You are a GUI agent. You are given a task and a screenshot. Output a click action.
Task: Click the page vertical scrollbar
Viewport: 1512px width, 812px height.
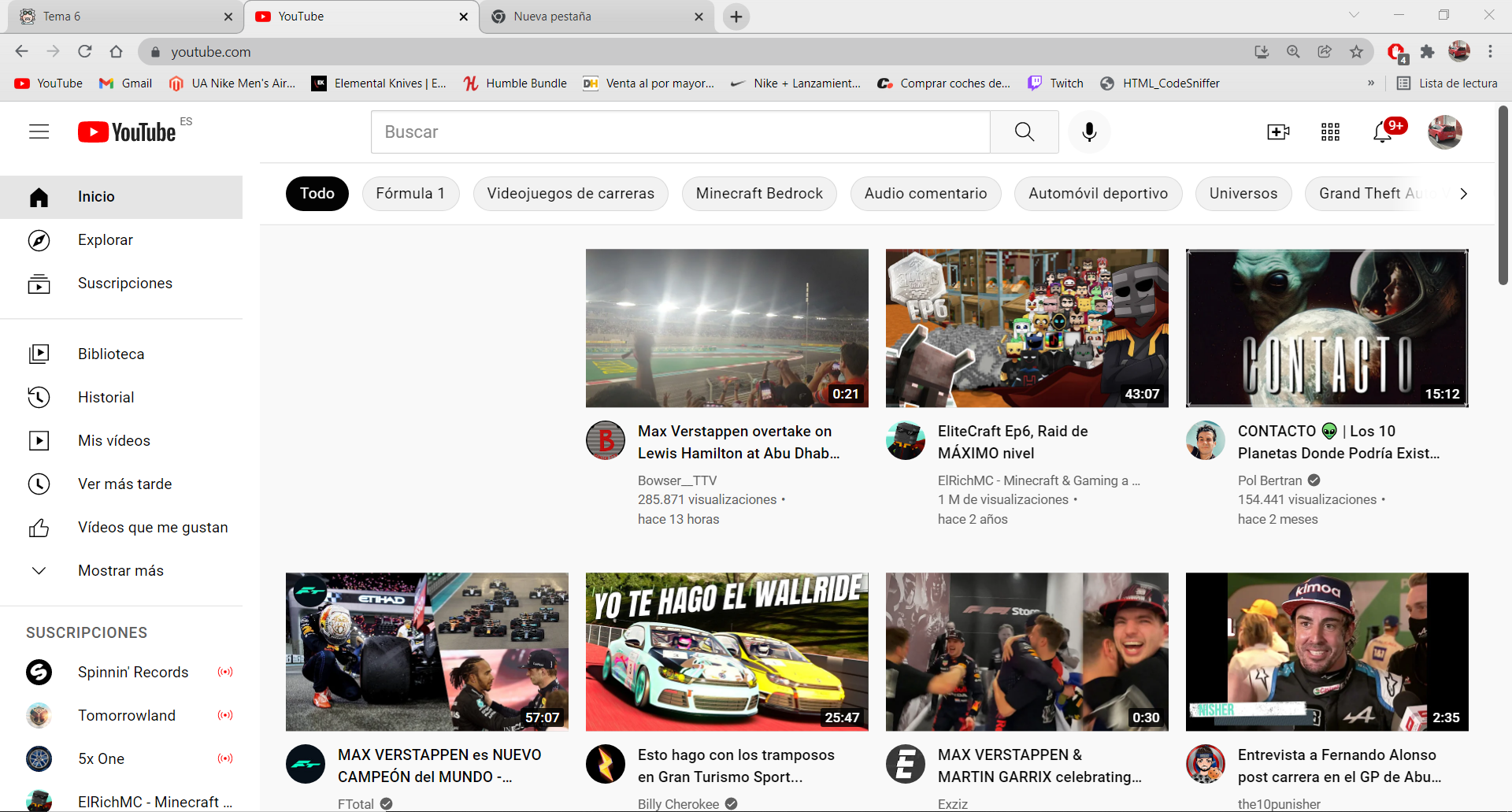click(x=1503, y=195)
